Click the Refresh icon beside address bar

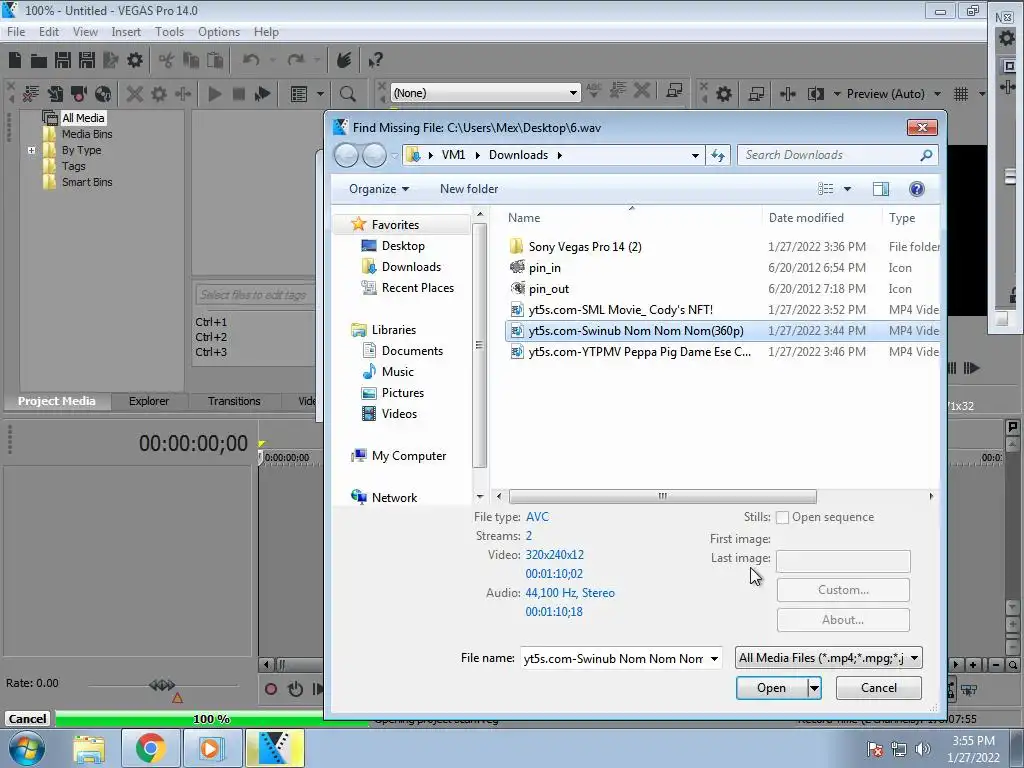click(x=718, y=155)
